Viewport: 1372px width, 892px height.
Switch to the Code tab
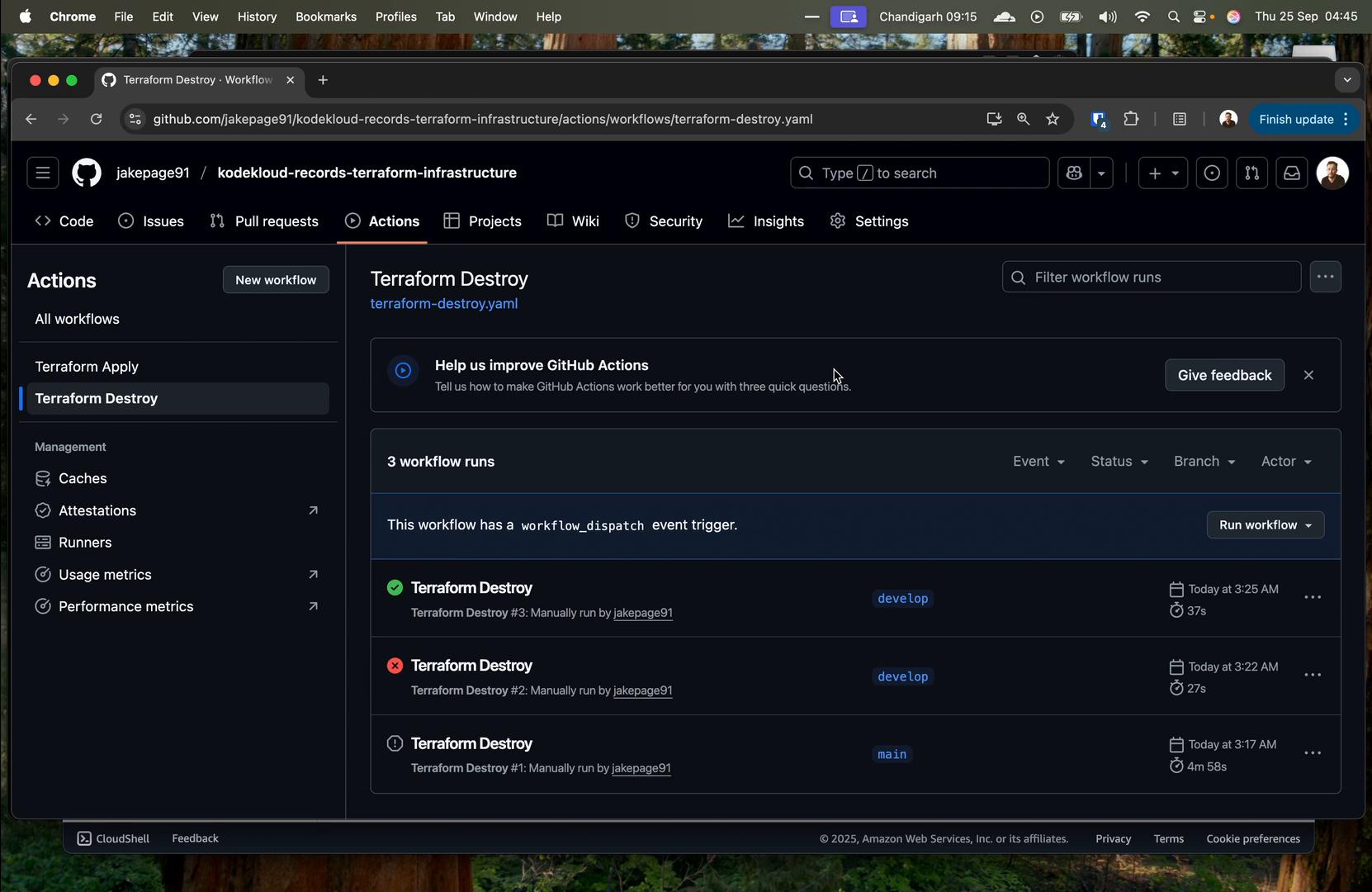pyautogui.click(x=64, y=221)
